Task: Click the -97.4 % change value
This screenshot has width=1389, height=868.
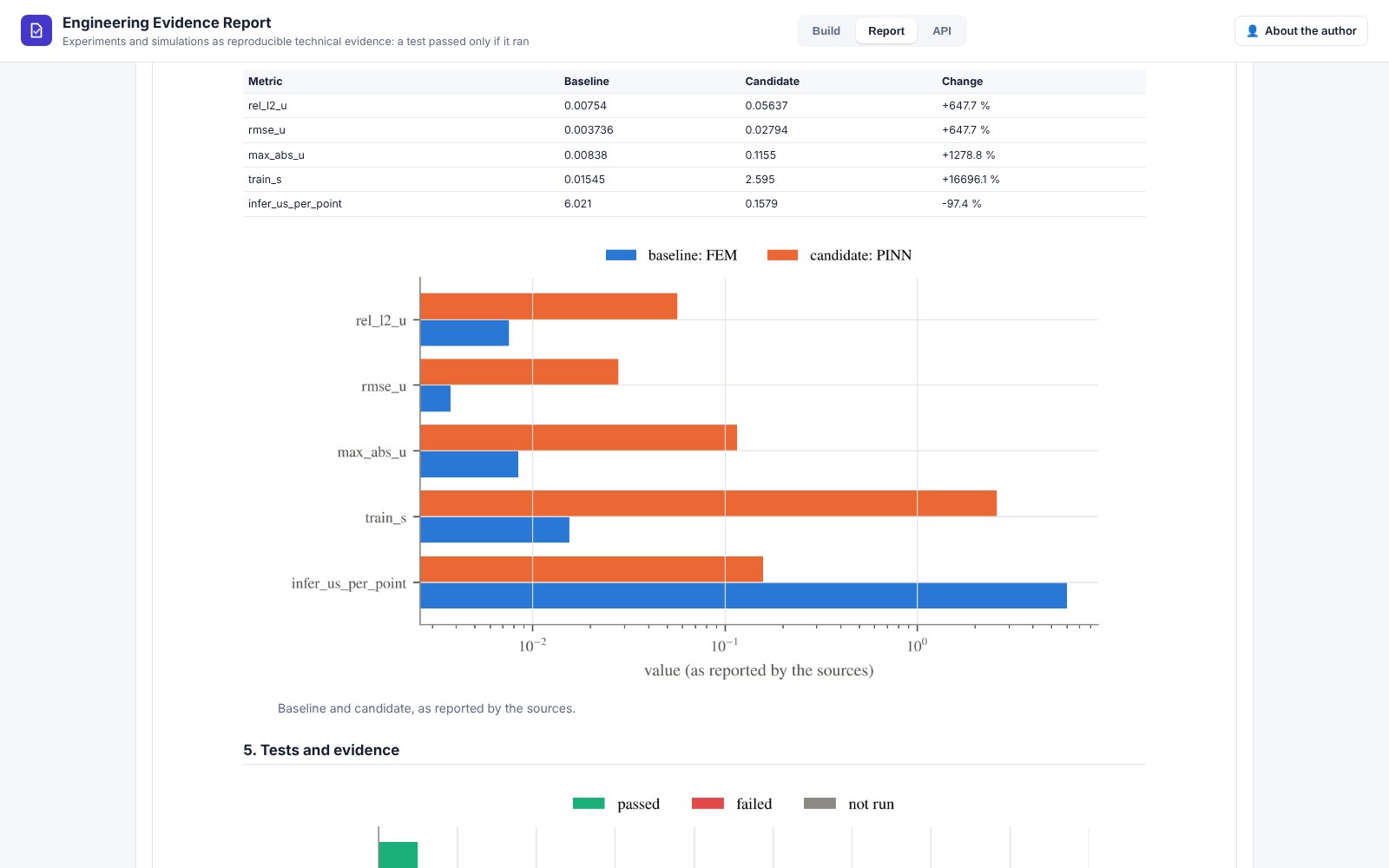Action: pos(961,203)
